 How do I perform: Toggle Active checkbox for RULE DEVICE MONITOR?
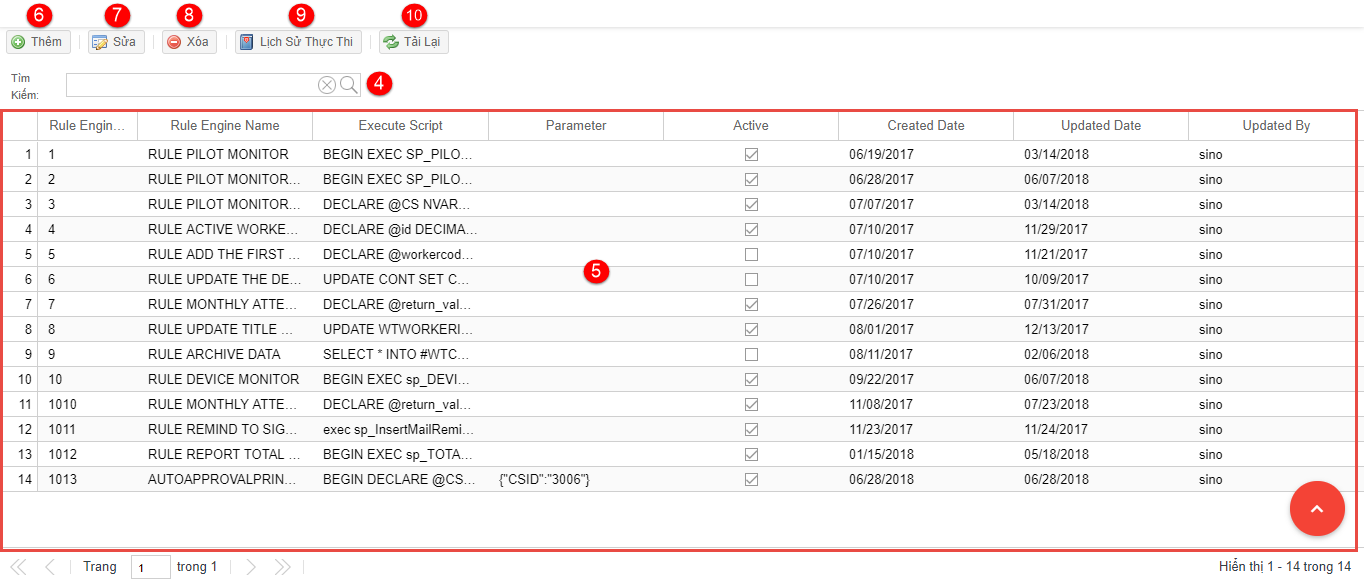click(751, 380)
